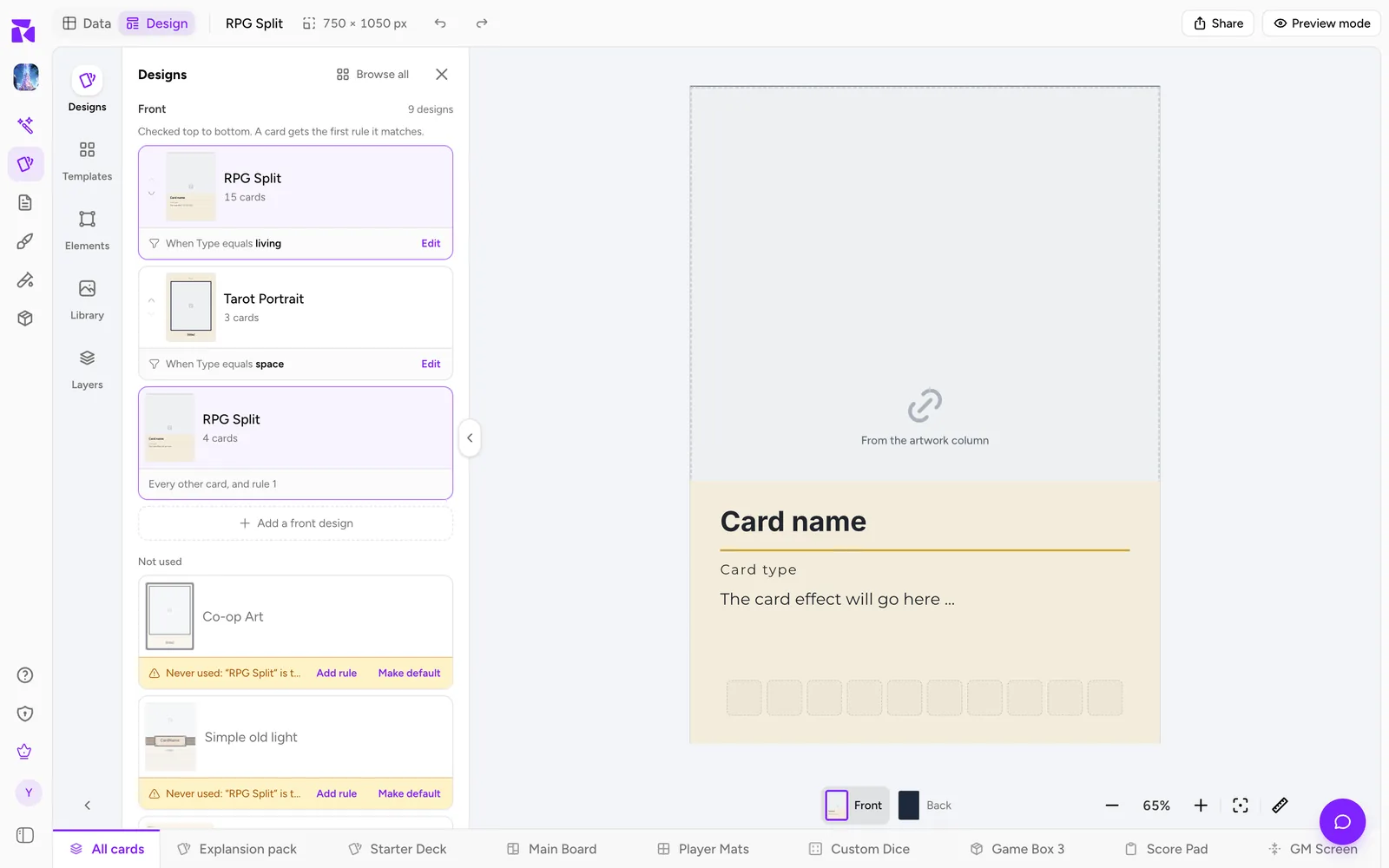Edit the Type equals living rule
The image size is (1389, 868).
(x=431, y=244)
